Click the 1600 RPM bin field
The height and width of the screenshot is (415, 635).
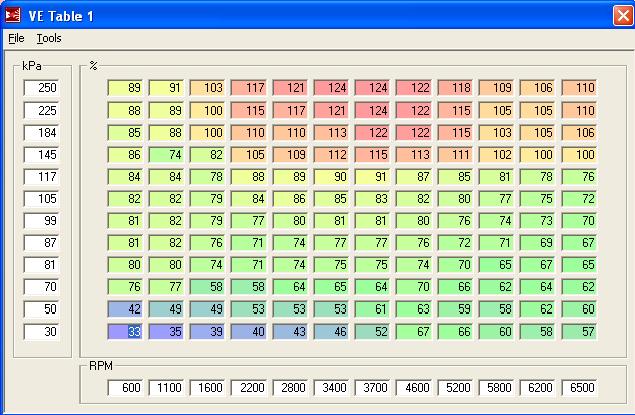[208, 387]
